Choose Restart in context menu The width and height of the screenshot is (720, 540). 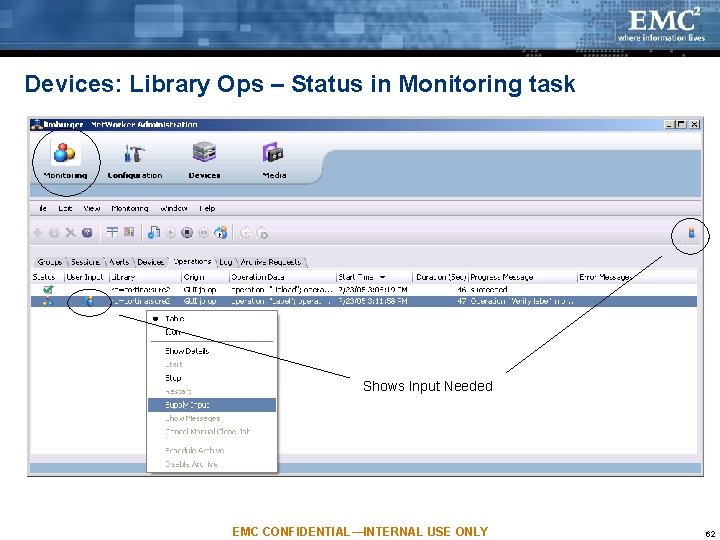point(212,391)
